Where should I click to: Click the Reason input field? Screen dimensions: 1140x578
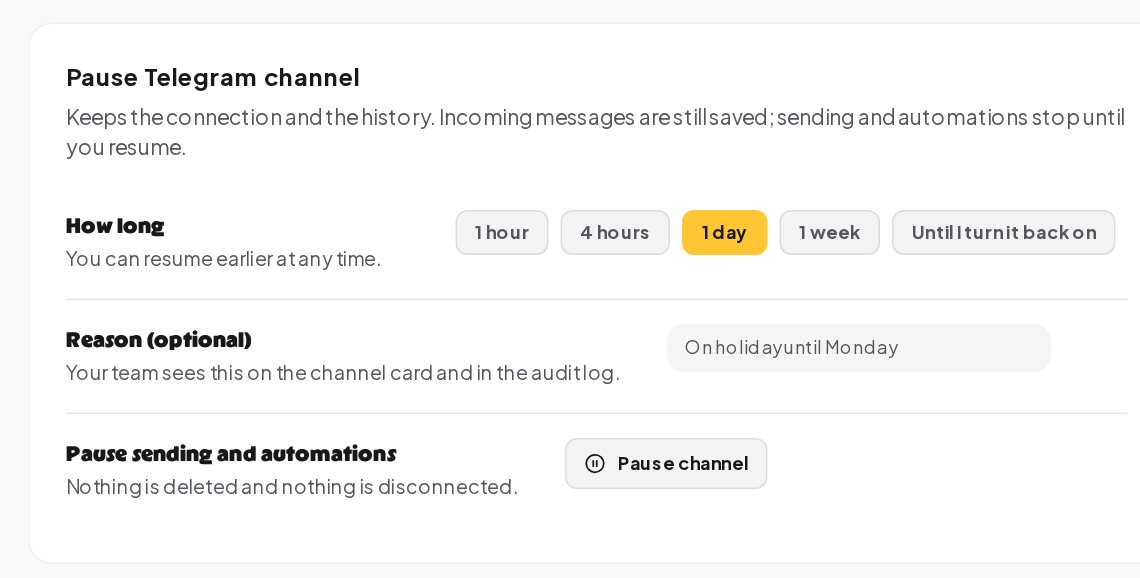859,348
